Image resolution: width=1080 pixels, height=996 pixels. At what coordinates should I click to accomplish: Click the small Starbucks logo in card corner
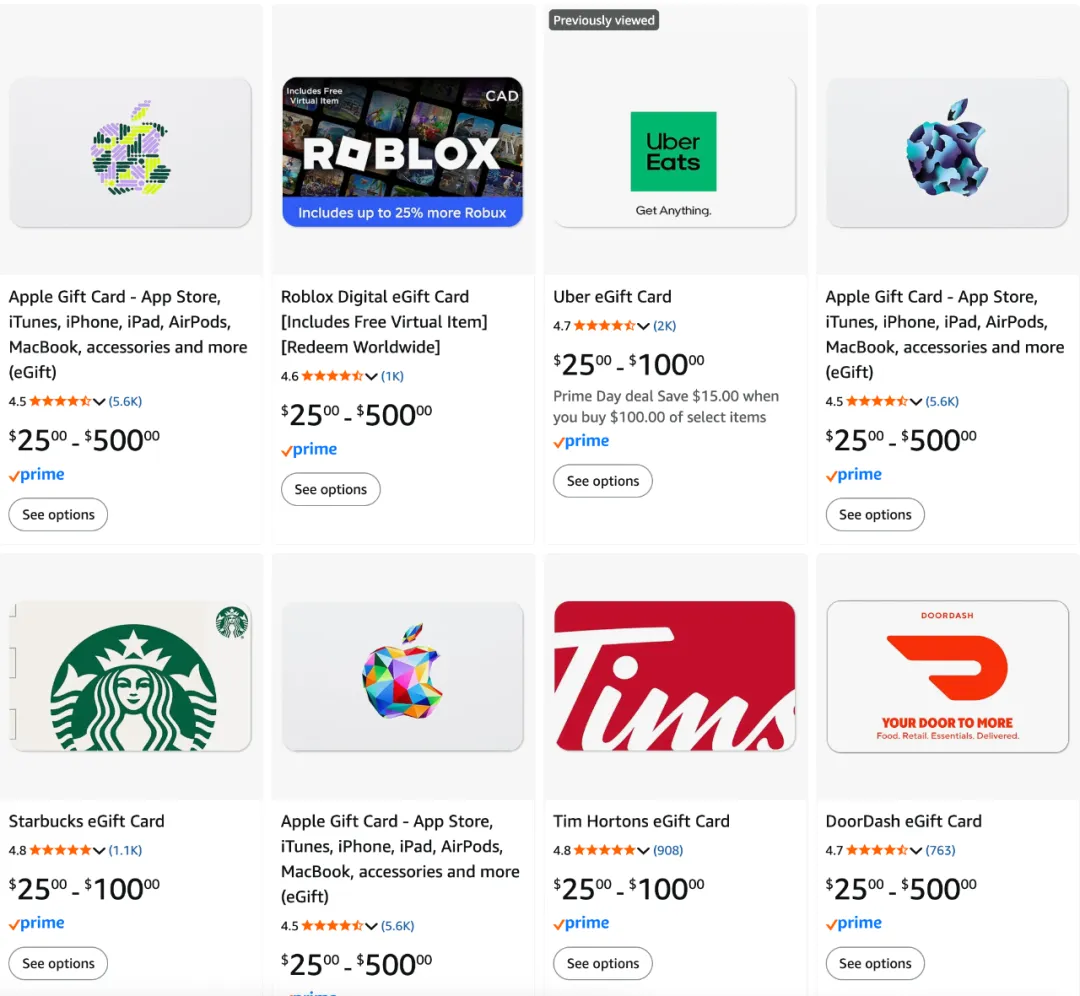[x=232, y=623]
